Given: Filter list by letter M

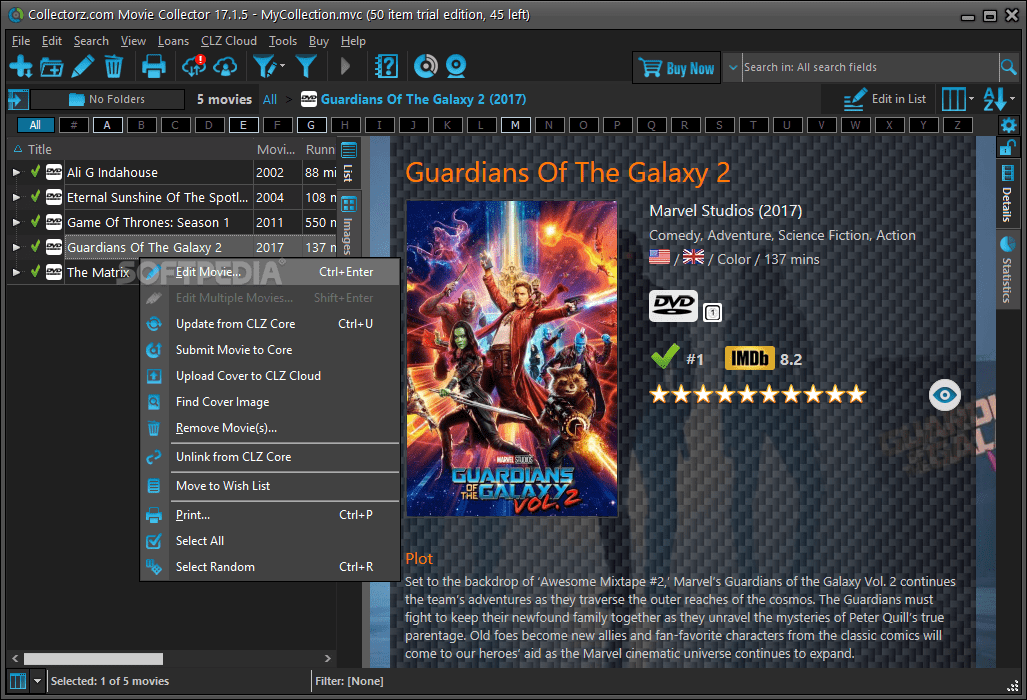Looking at the screenshot, I should (515, 125).
